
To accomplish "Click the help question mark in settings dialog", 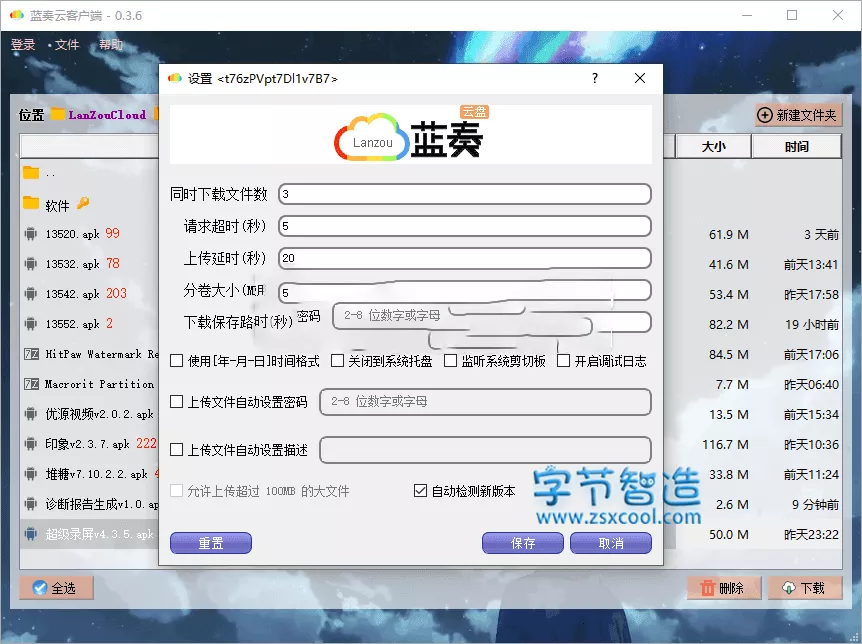I will (595, 78).
